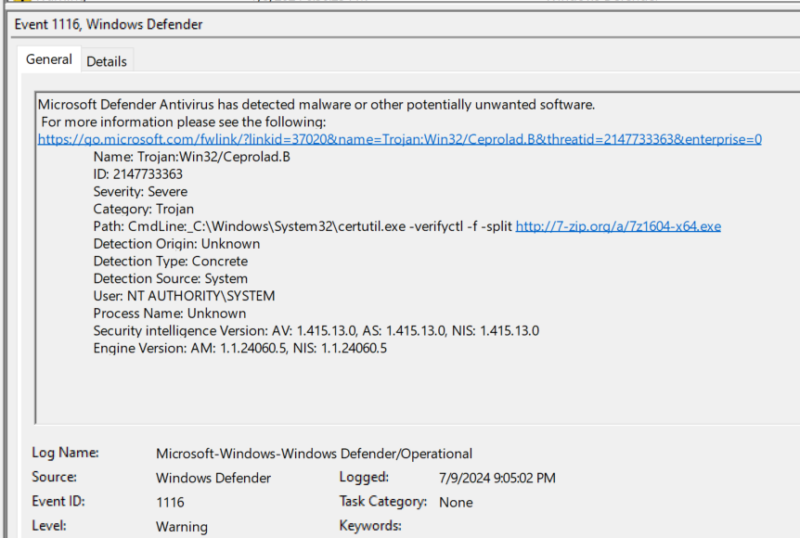The width and height of the screenshot is (800, 538).
Task: Click the Logged timestamp 7/9/2024 9:05:02 PM
Action: 497,478
